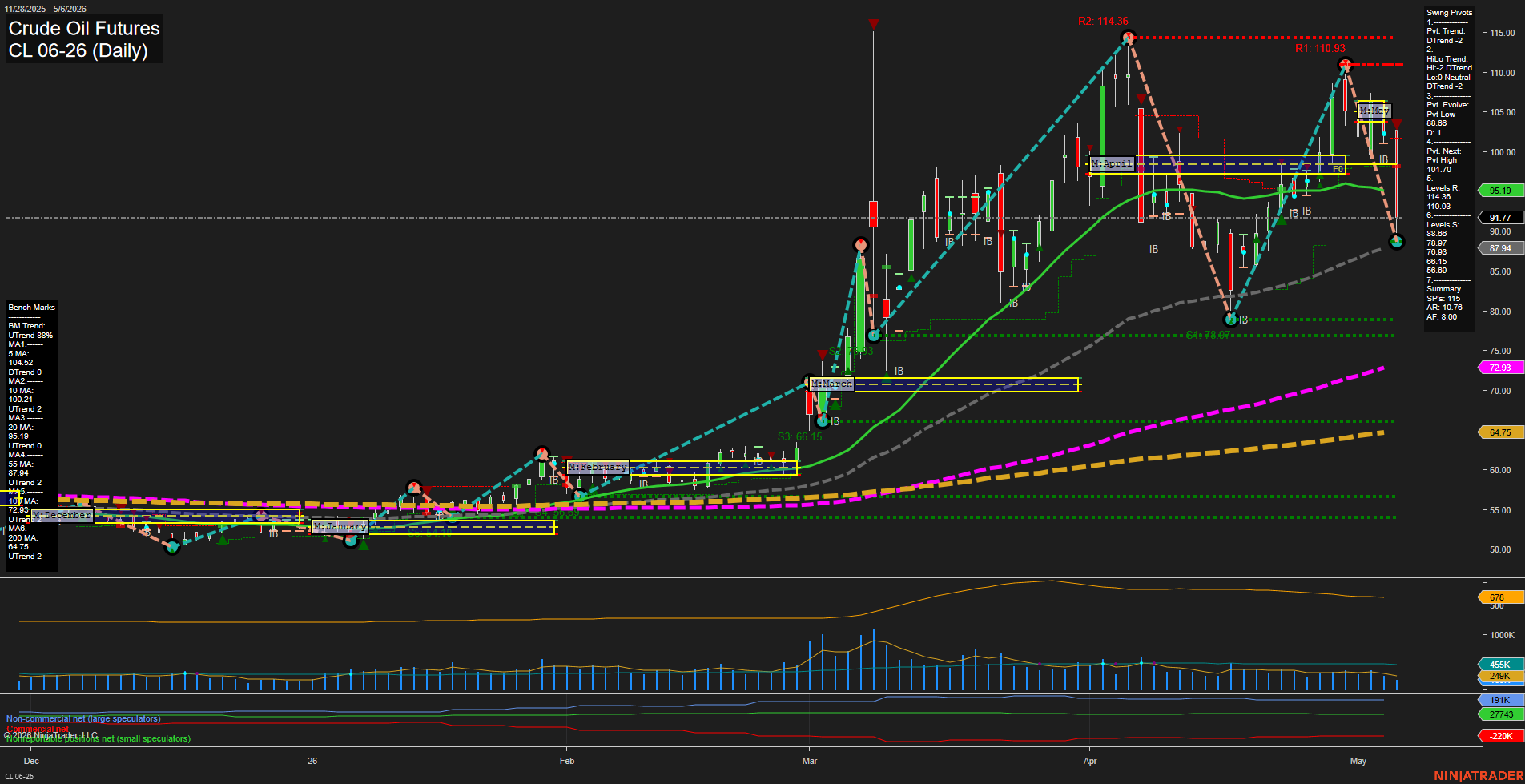Click the latest pivot low circle near 88.66

click(x=1396, y=241)
